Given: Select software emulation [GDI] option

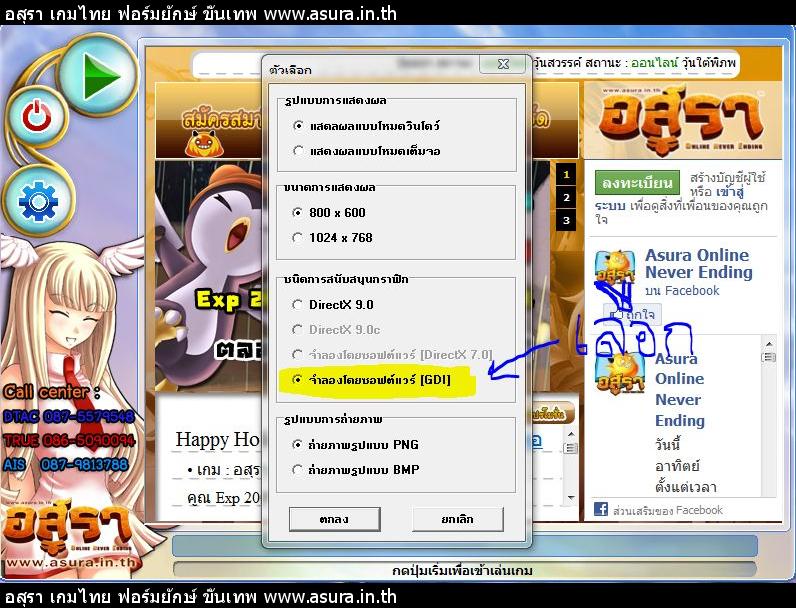Looking at the screenshot, I should [x=297, y=379].
